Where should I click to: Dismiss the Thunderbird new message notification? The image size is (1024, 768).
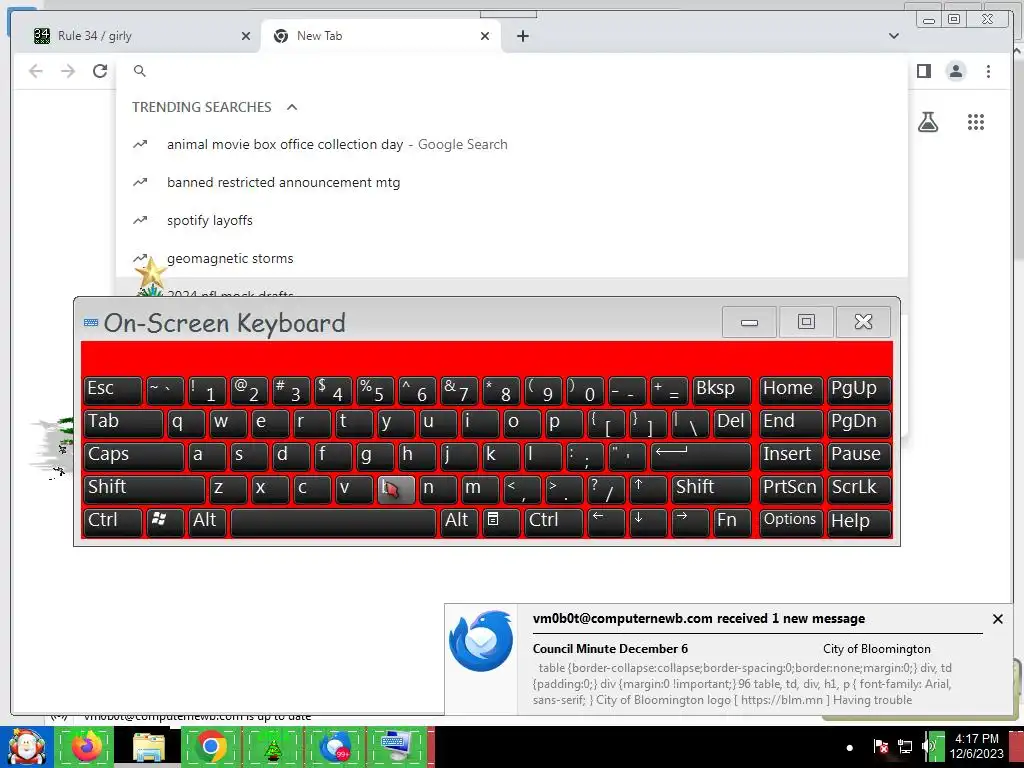pyautogui.click(x=997, y=619)
